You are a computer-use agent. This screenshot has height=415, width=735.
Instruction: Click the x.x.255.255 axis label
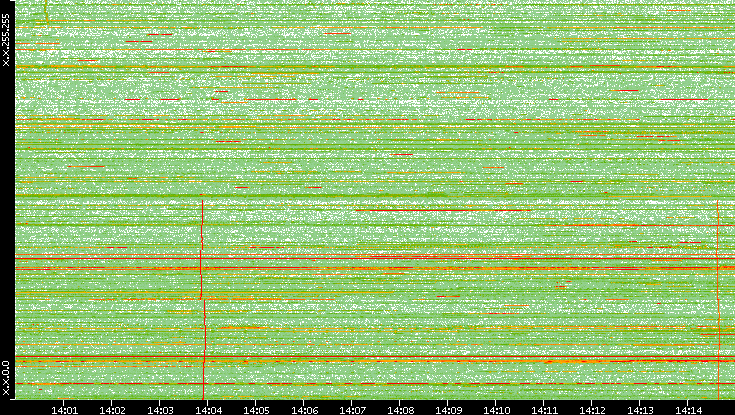tap(6, 40)
